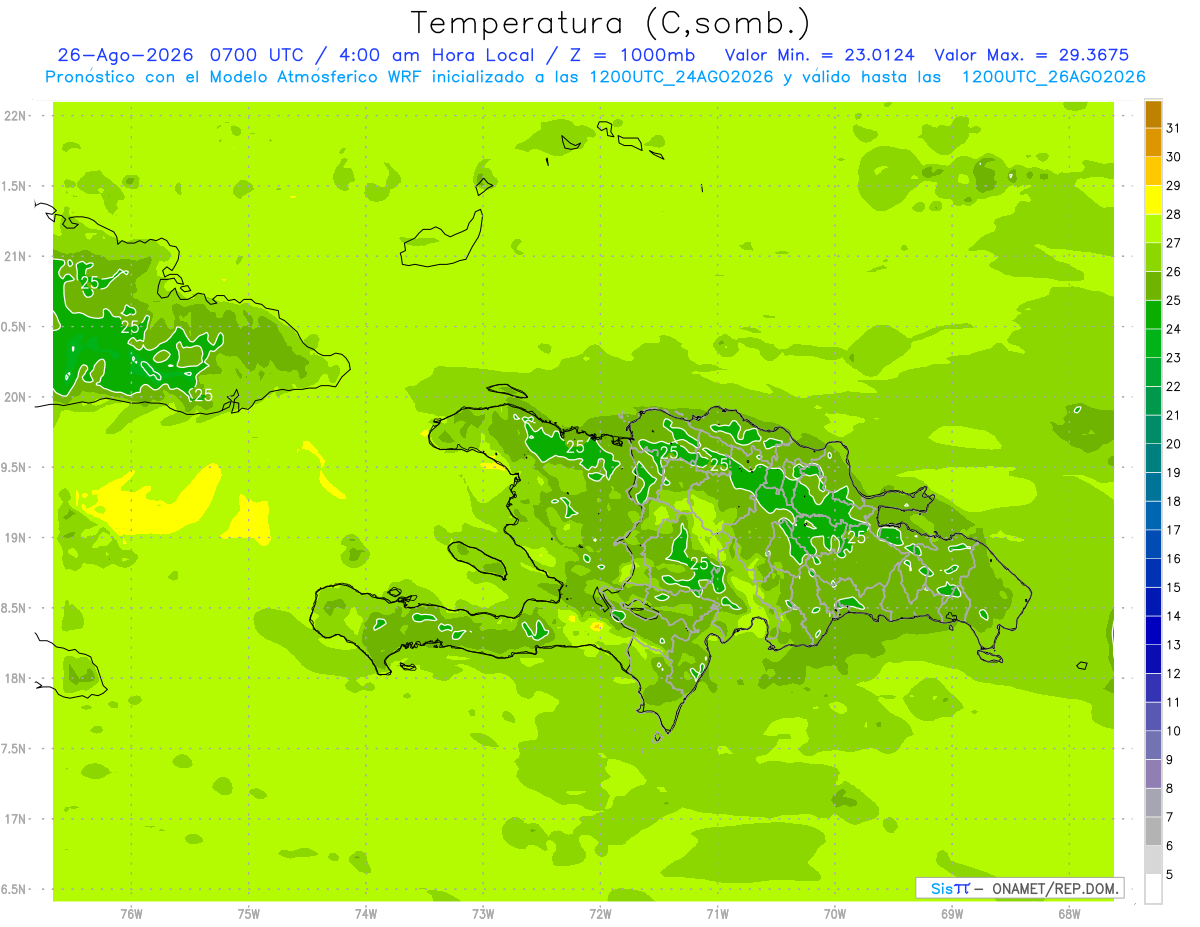Screen dimensions: 1200x927
Task: Click the '75W' longitude axis label
Action: point(249,914)
